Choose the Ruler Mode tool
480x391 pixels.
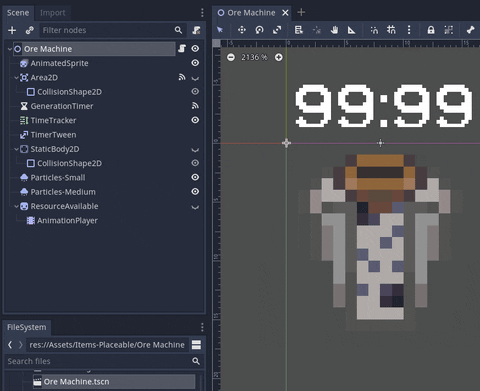click(x=351, y=30)
